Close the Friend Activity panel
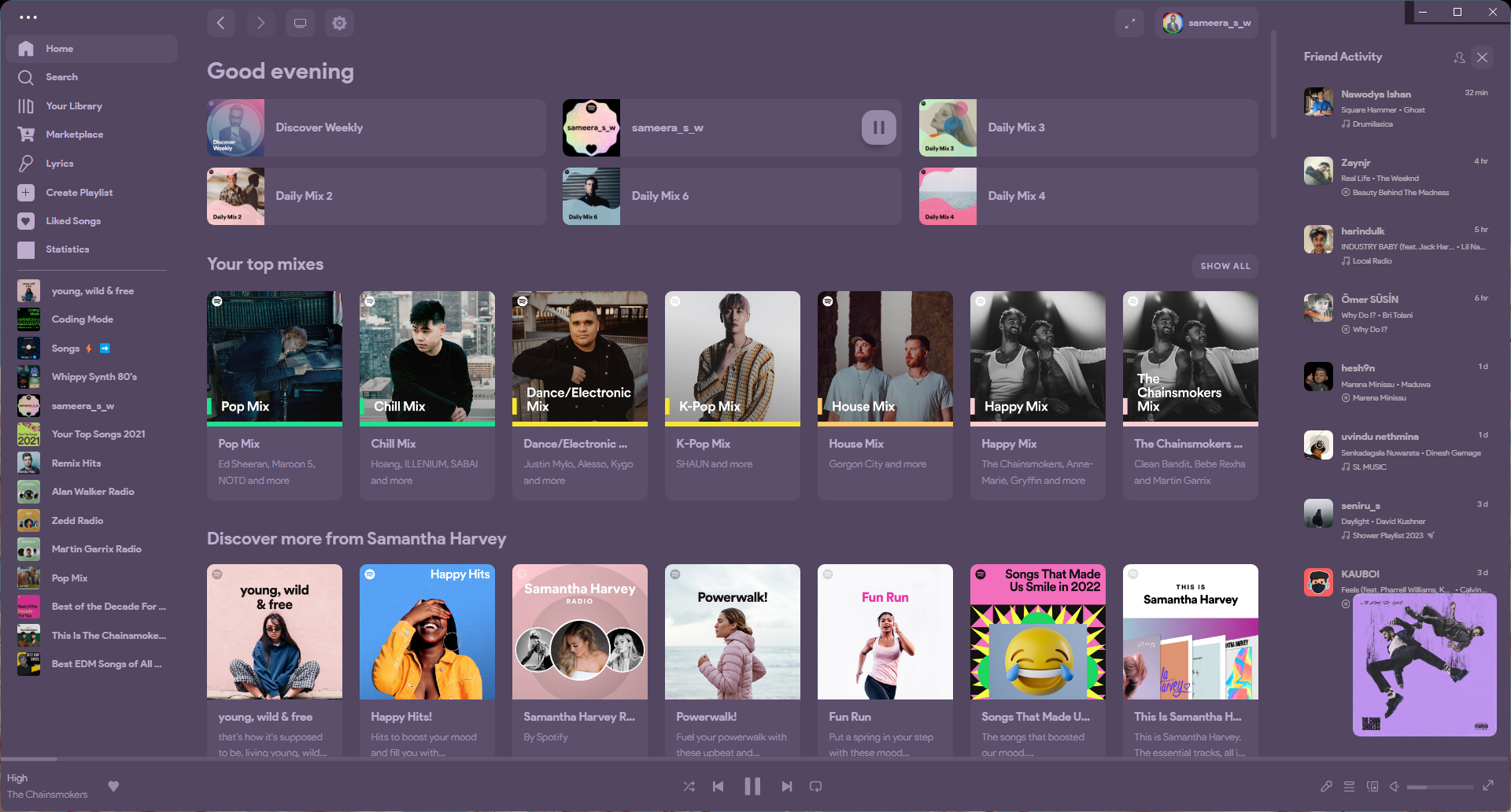1511x812 pixels. pyautogui.click(x=1483, y=57)
